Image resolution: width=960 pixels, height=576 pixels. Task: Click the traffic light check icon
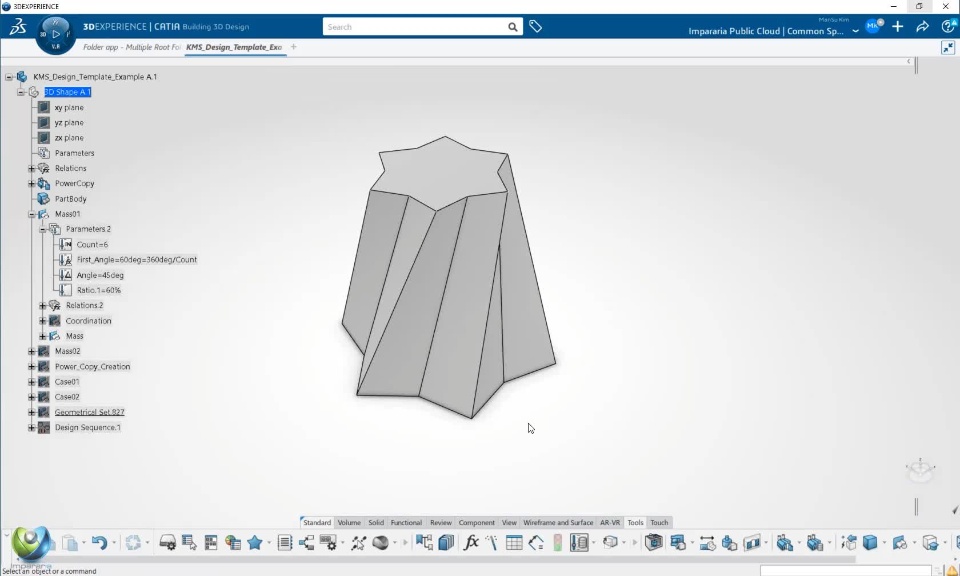tap(557, 542)
